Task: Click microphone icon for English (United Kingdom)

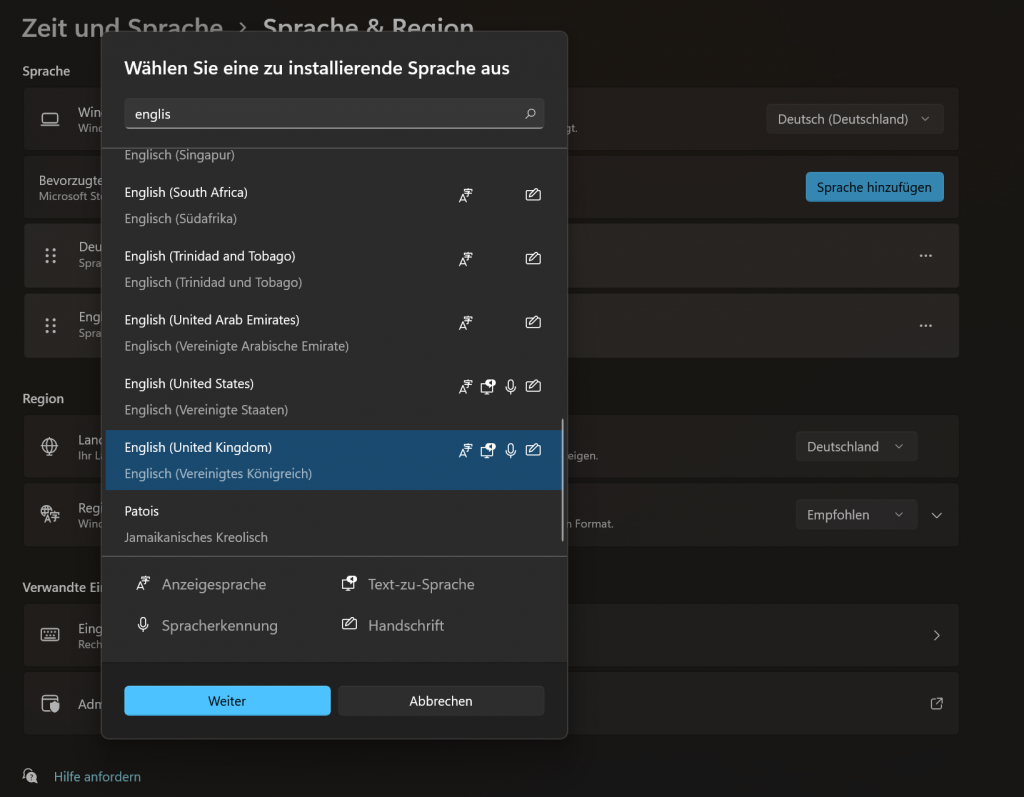Action: tap(511, 450)
